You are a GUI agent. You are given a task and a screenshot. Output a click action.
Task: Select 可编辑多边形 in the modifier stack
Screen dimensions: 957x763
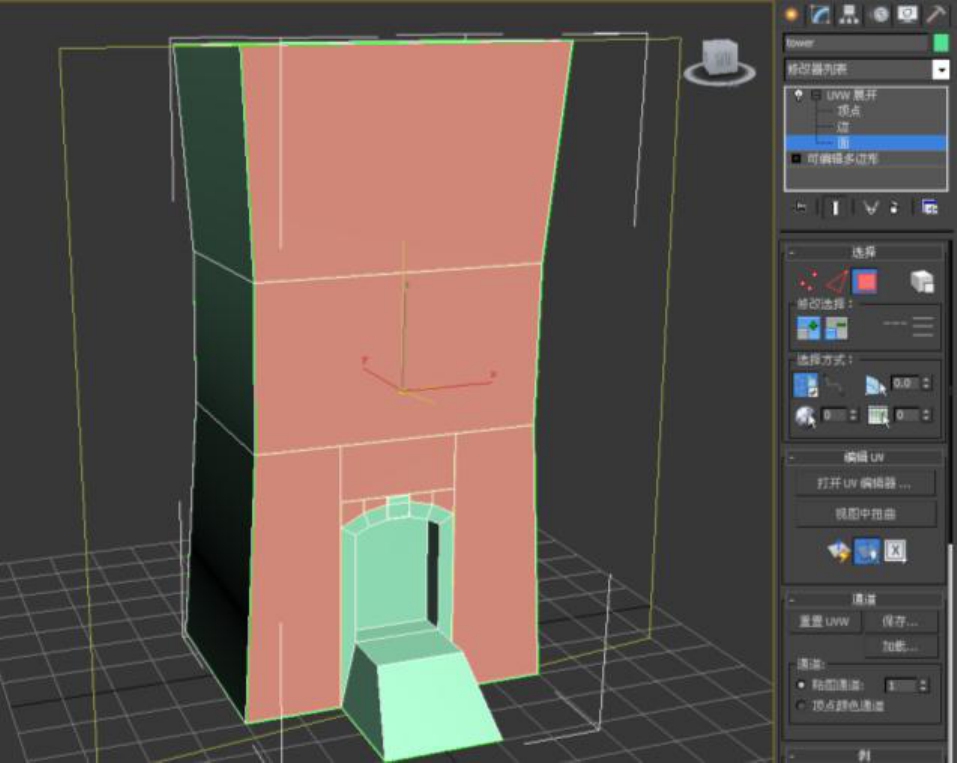click(x=843, y=159)
